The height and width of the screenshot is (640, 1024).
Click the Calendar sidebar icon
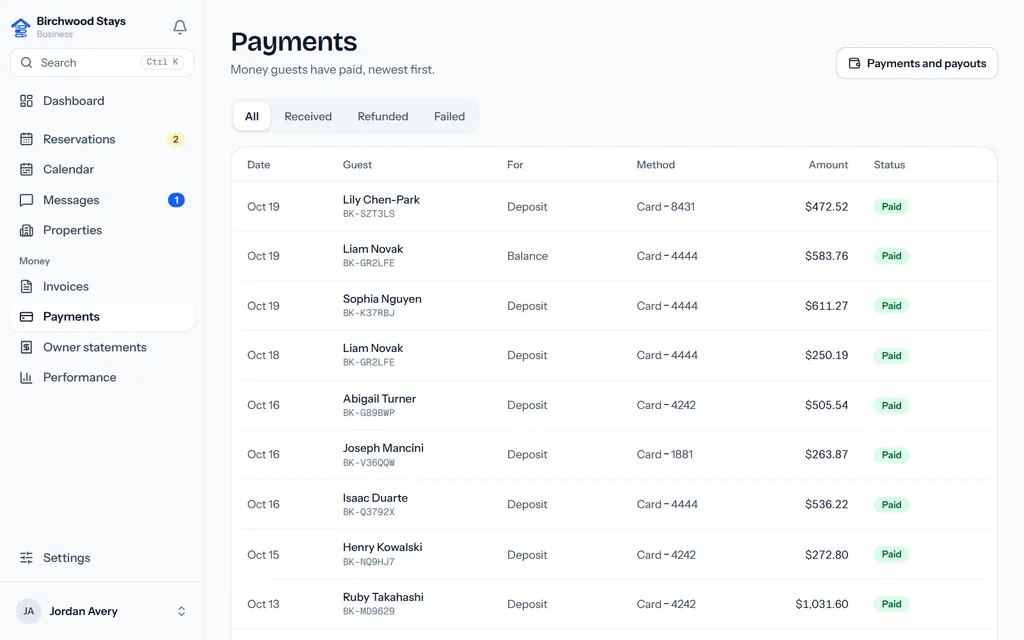tap(26, 169)
